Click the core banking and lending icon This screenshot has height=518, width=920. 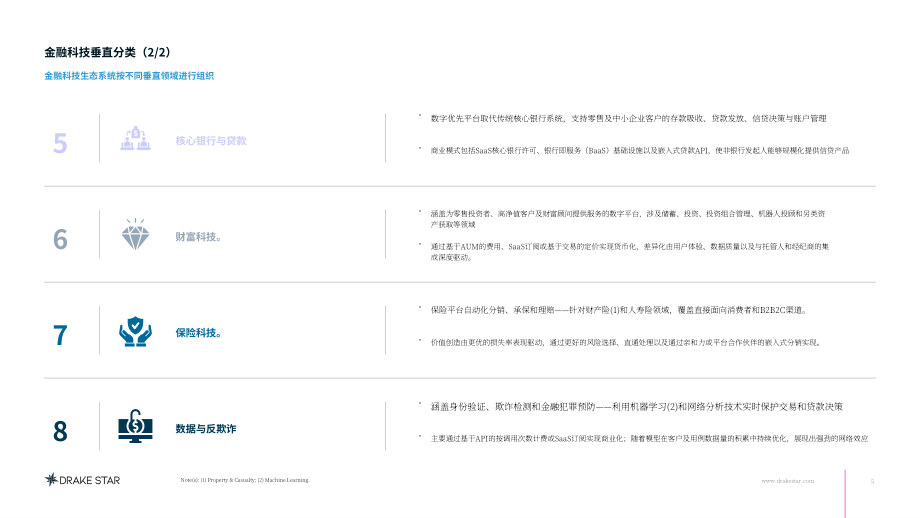pyautogui.click(x=136, y=138)
